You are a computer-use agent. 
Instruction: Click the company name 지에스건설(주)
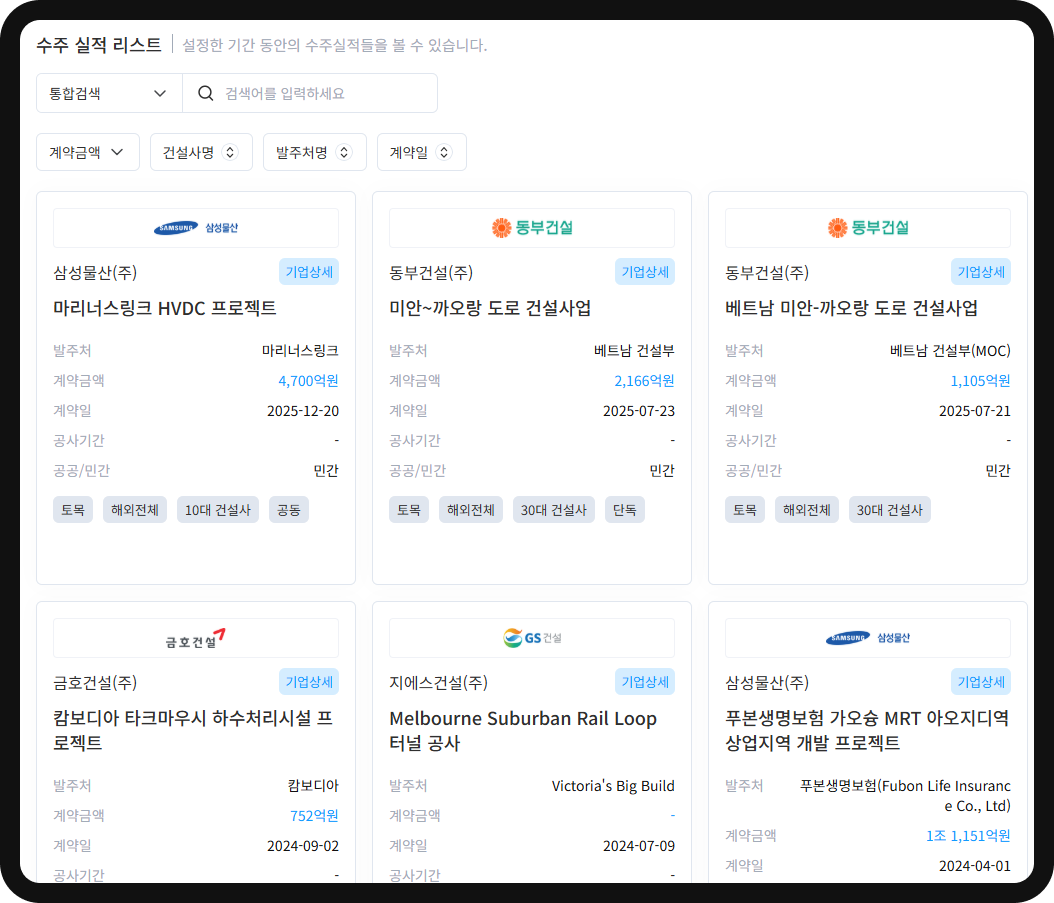click(439, 682)
